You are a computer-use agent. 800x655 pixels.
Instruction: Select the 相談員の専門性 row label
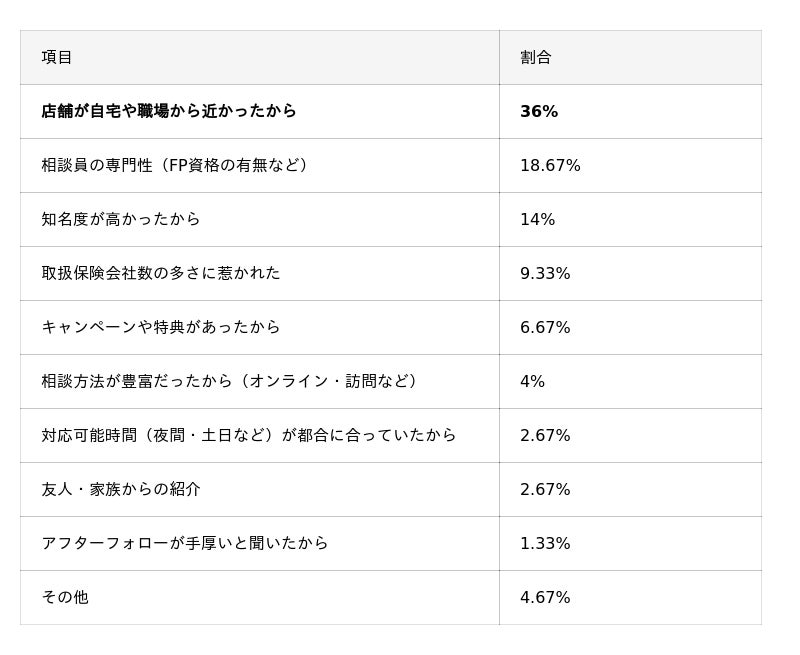coord(175,165)
